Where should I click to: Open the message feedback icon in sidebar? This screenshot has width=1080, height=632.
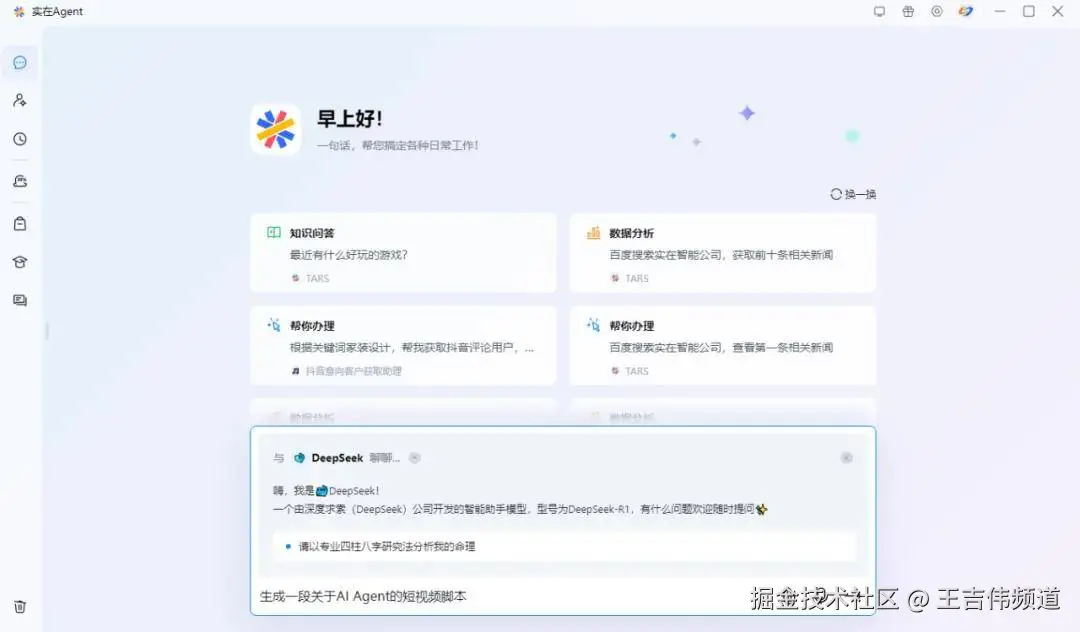pyautogui.click(x=20, y=300)
